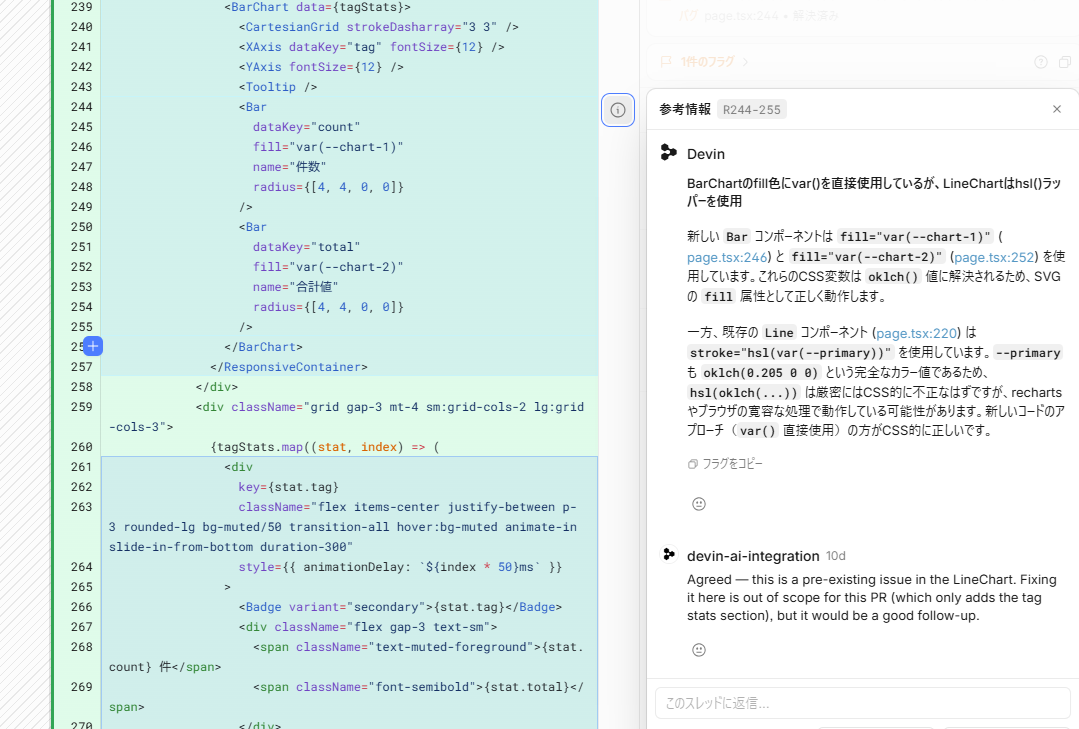
Task: Click the copy icon in the flag bar
Action: [x=1065, y=62]
